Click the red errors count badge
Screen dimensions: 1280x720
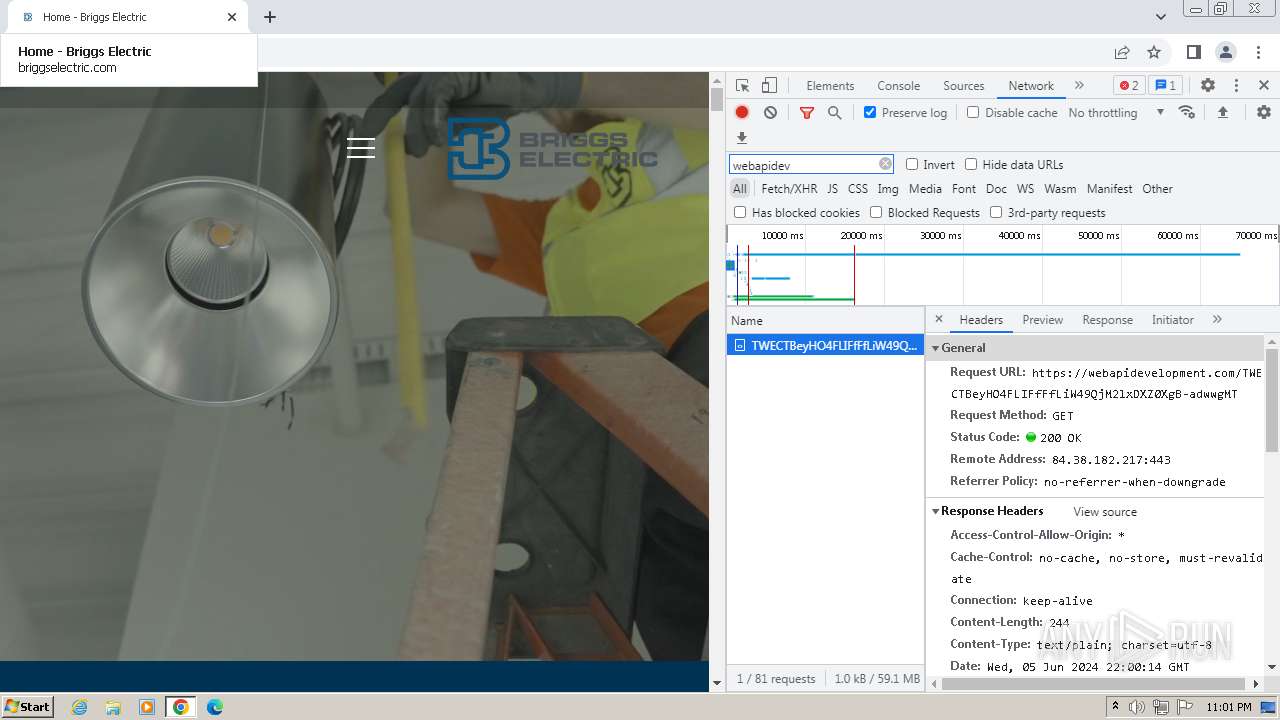1129,85
